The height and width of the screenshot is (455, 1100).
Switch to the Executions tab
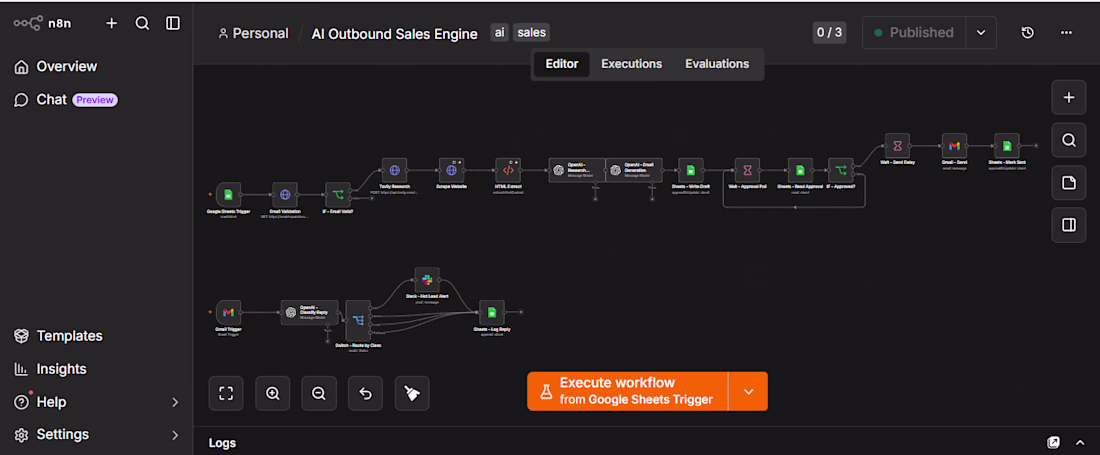631,64
